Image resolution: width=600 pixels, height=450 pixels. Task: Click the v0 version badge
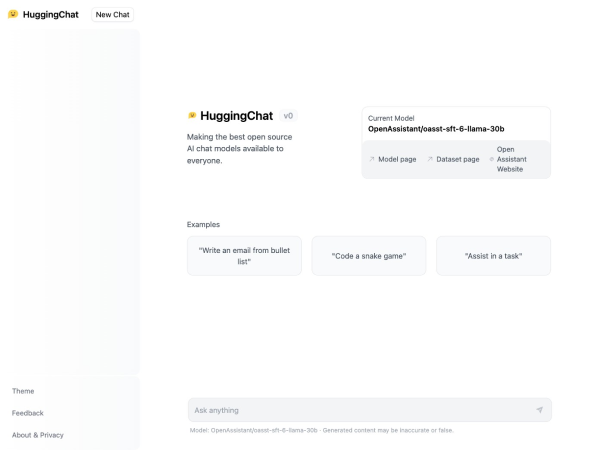click(x=288, y=116)
